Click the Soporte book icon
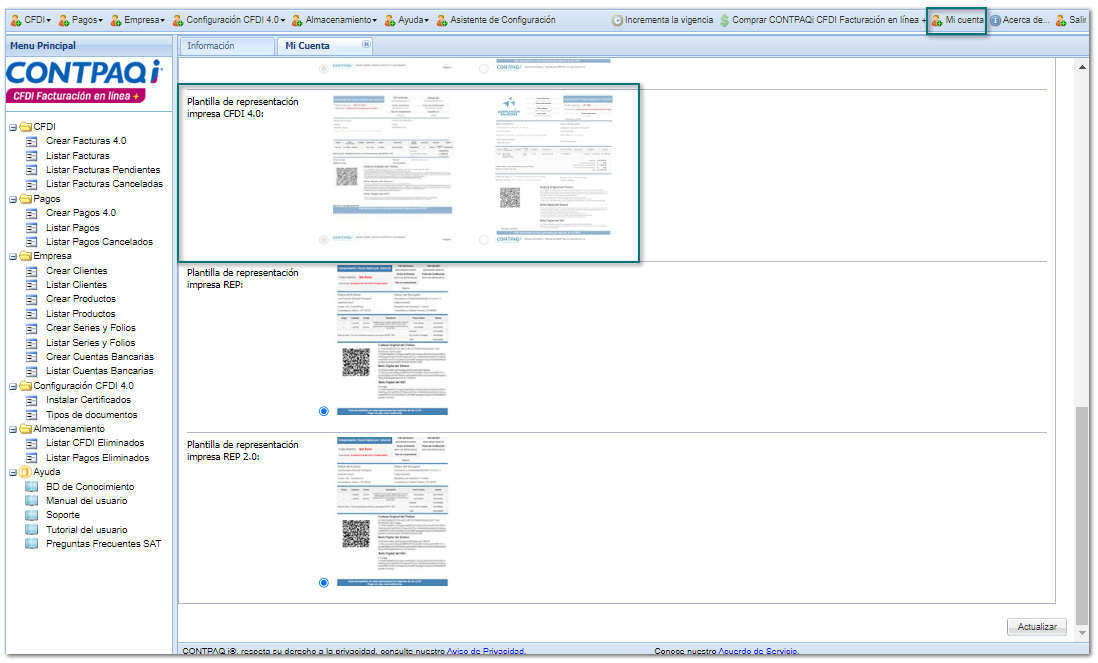This screenshot has height=663, width=1098. coord(32,515)
